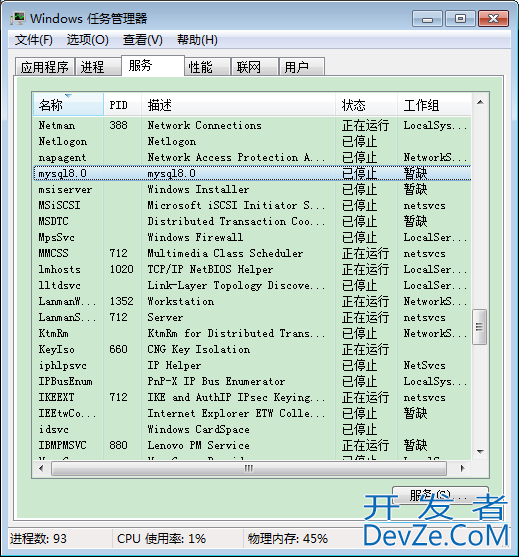Screen dimensions: 519x557
Task: Select the KeyIso service row
Action: (x=252, y=349)
